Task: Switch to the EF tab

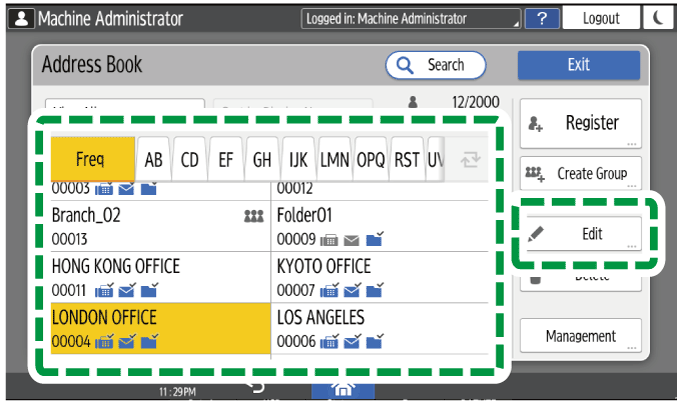Action: point(226,160)
